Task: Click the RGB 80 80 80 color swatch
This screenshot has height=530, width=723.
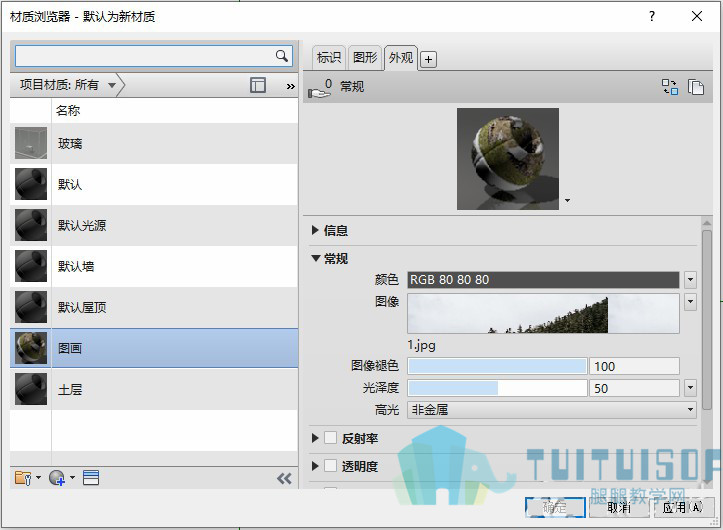Action: pyautogui.click(x=543, y=280)
